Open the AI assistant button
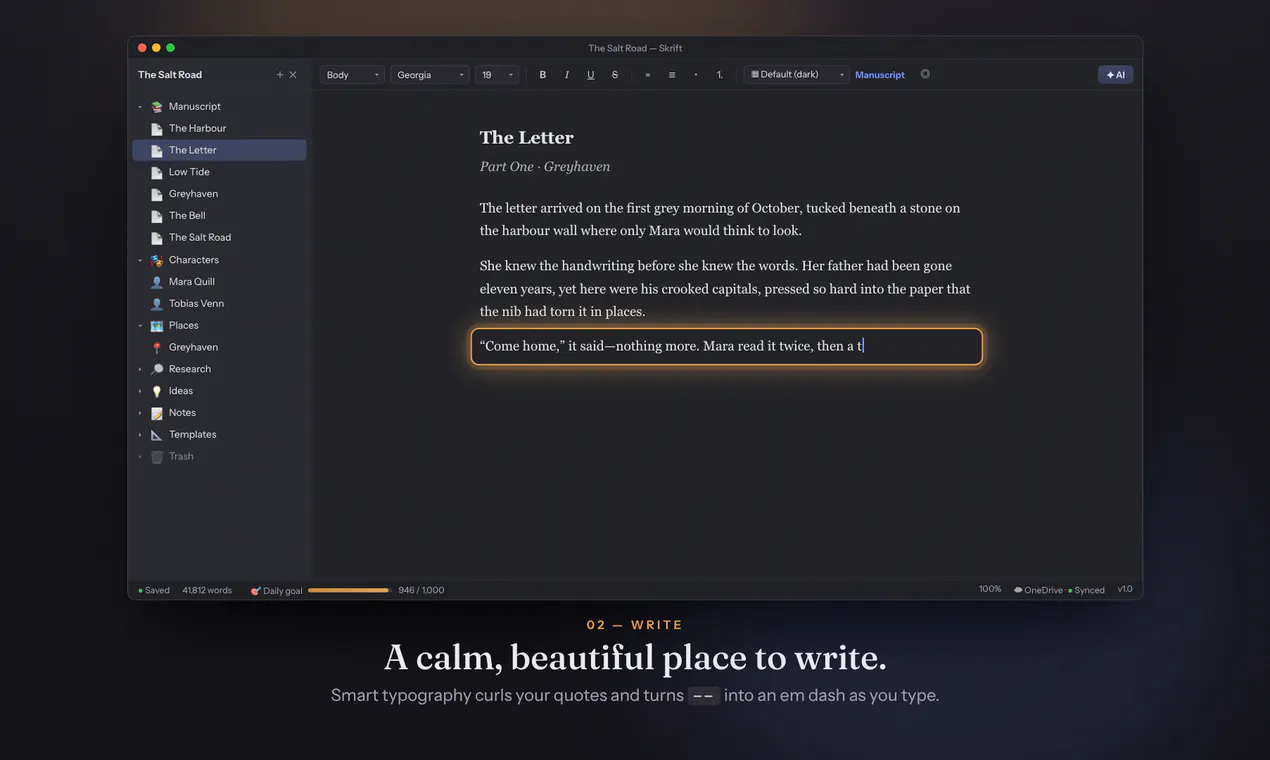1270x760 pixels. pyautogui.click(x=1115, y=75)
